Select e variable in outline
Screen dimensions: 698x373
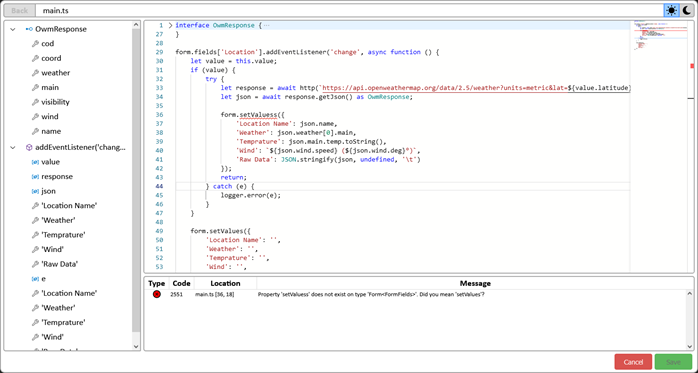click(44, 279)
